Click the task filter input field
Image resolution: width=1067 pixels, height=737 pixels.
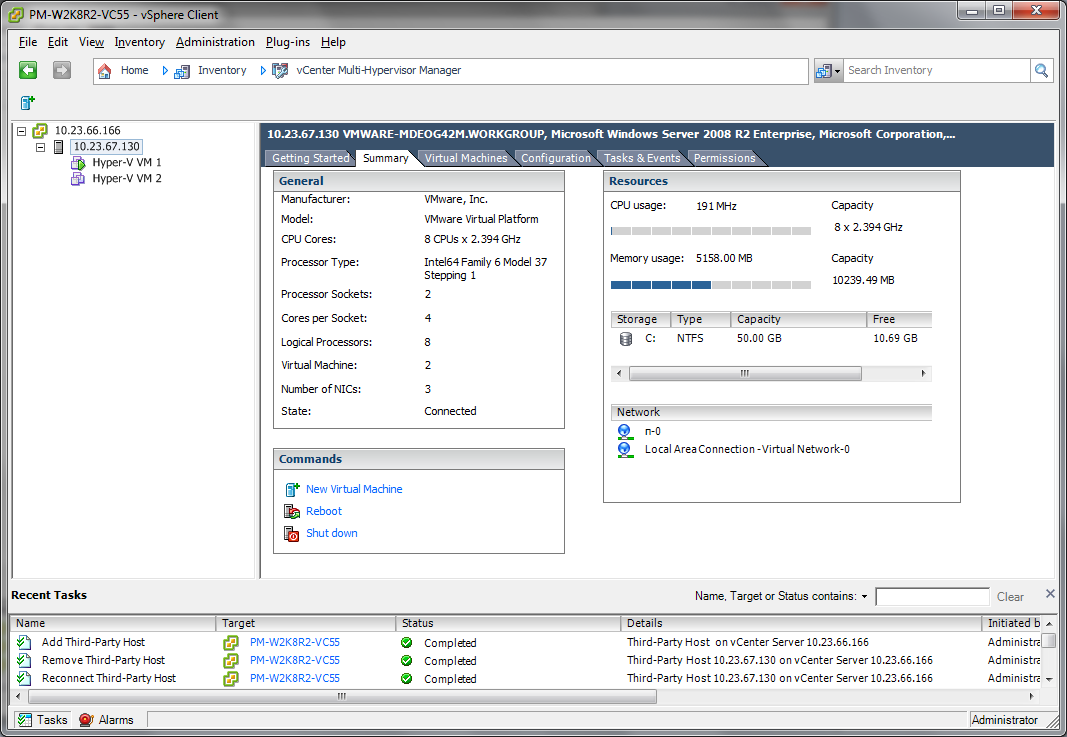click(931, 596)
